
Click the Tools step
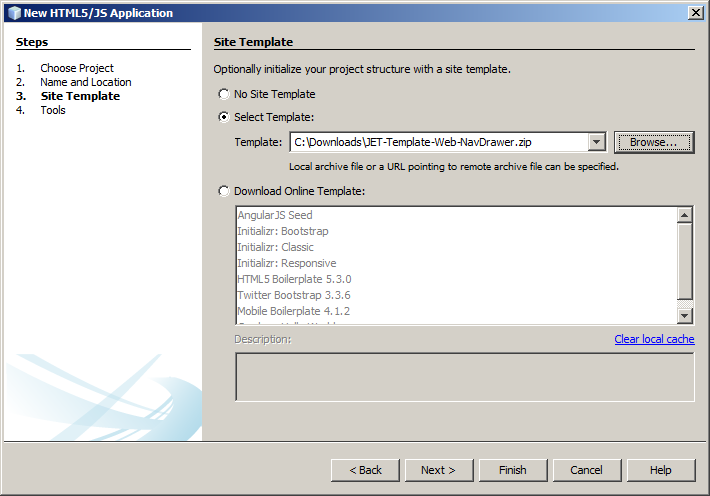pyautogui.click(x=53, y=110)
